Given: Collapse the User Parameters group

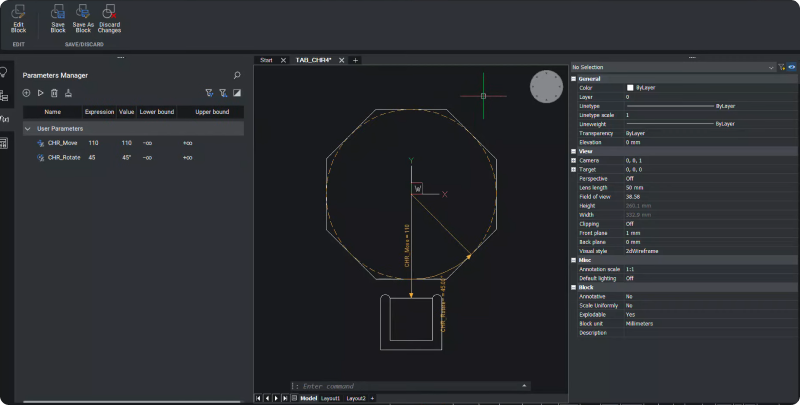Looking at the screenshot, I should (27, 129).
